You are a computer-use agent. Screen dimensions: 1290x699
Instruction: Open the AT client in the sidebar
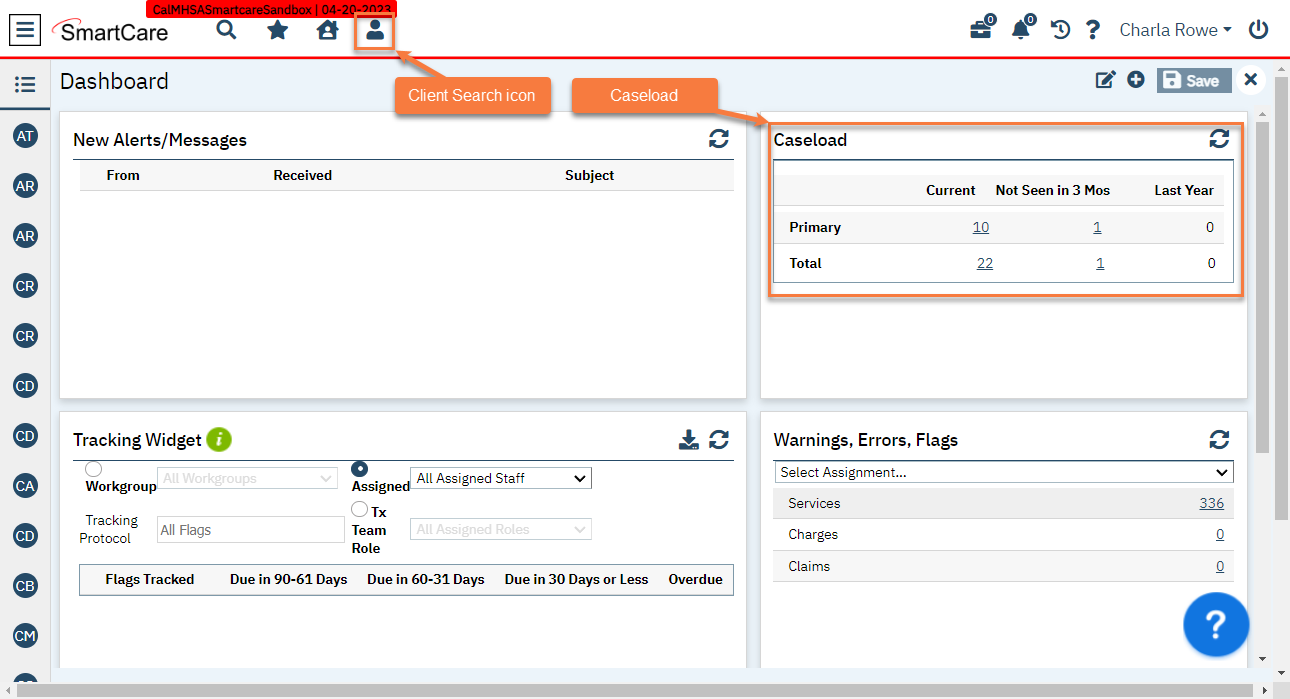point(24,135)
